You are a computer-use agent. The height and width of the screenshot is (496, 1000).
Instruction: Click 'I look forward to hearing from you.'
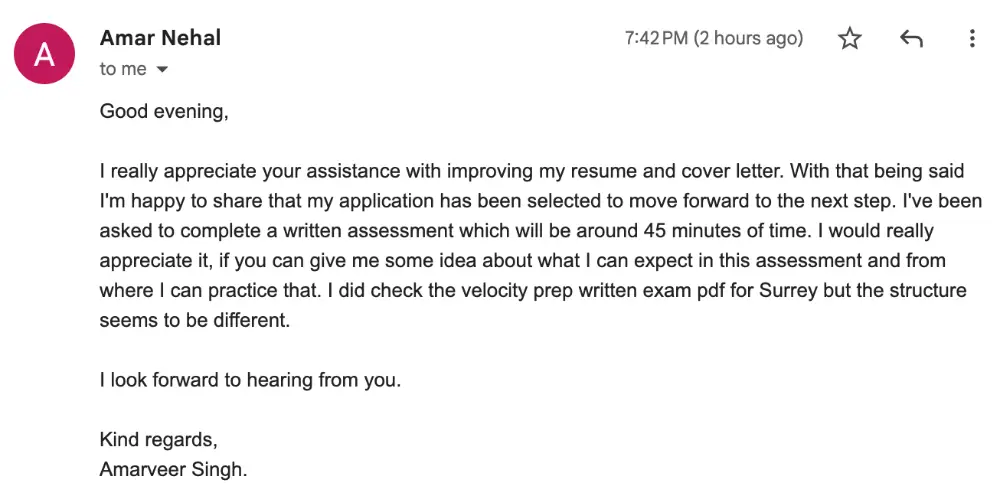pyautogui.click(x=250, y=380)
